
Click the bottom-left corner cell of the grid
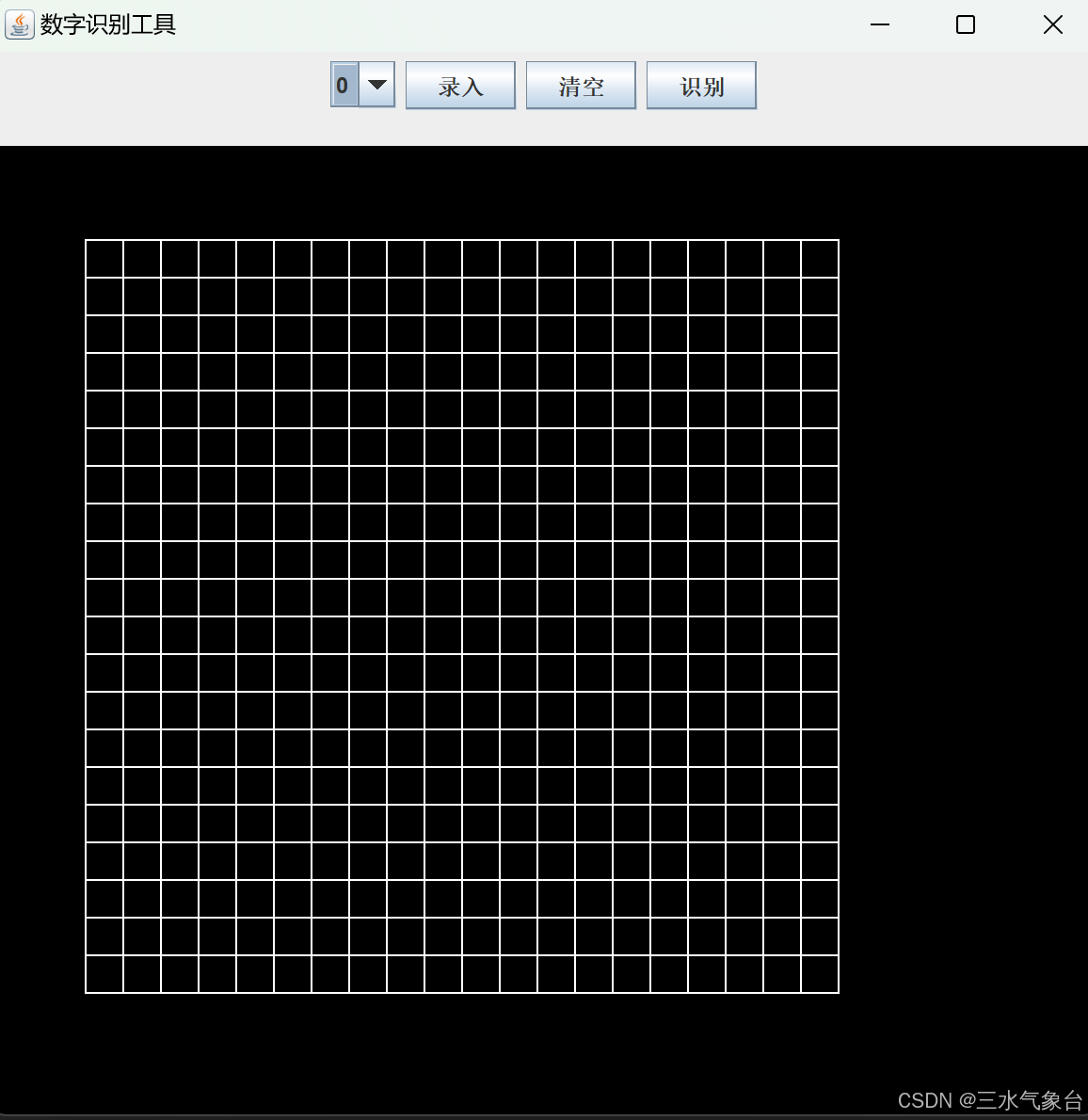click(104, 974)
